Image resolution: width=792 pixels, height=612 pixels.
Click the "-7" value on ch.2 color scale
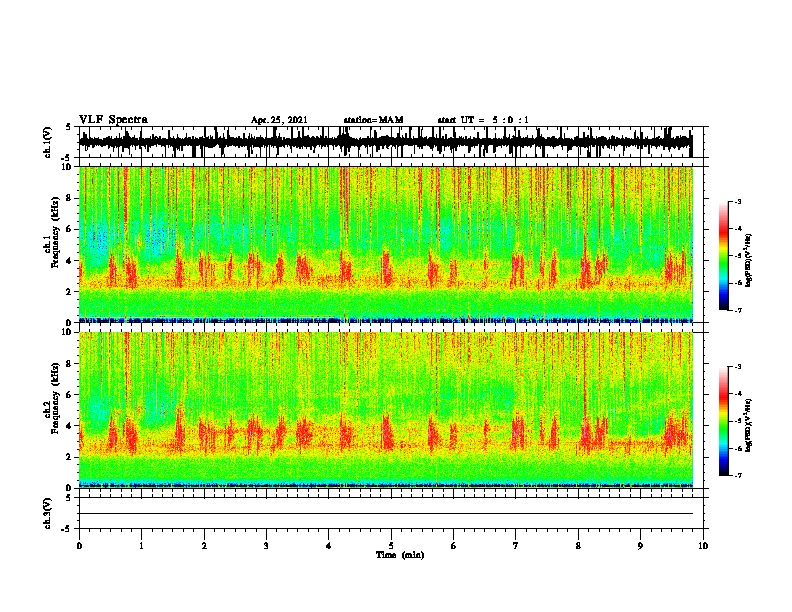(x=738, y=475)
